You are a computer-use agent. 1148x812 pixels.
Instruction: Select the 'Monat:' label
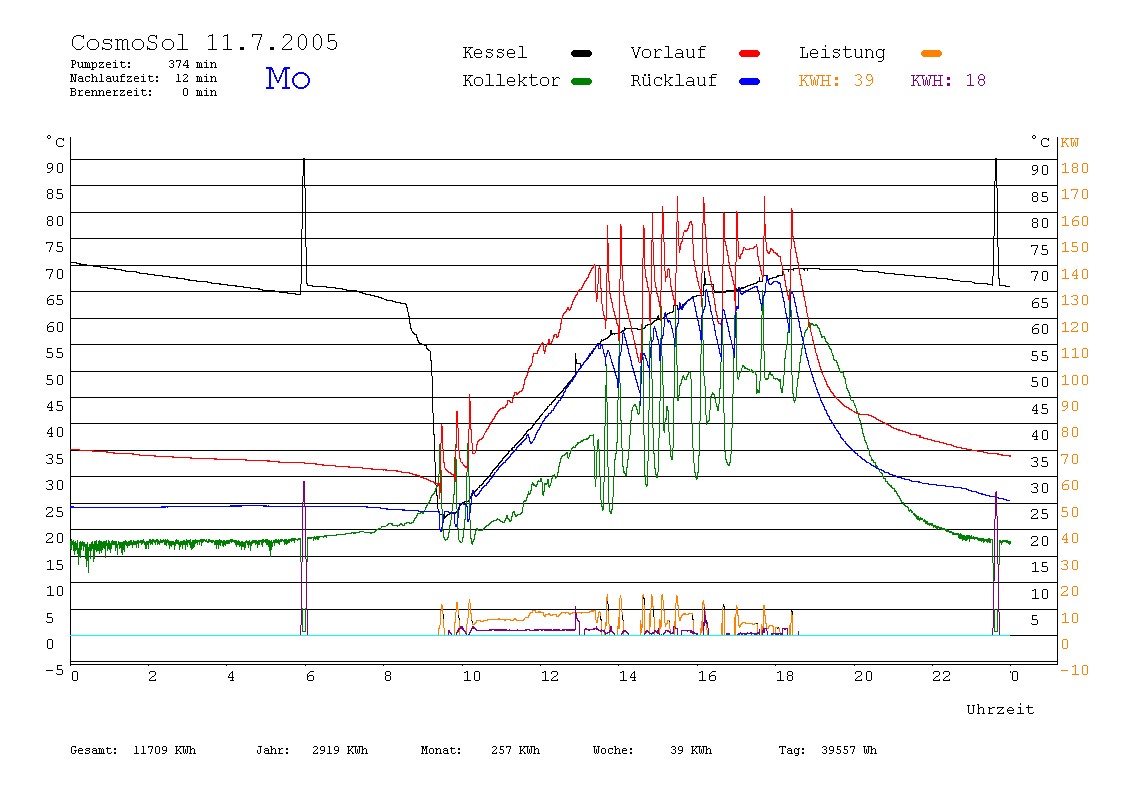[441, 750]
